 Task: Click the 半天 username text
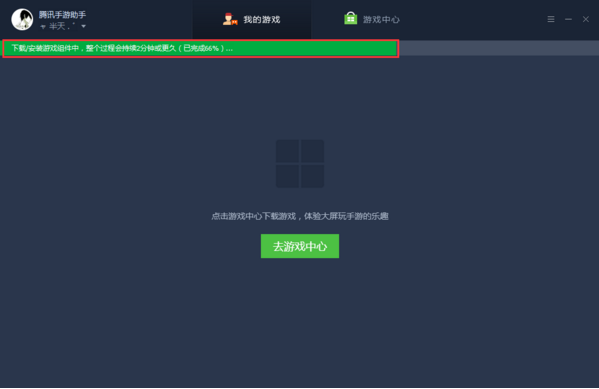[x=62, y=26]
